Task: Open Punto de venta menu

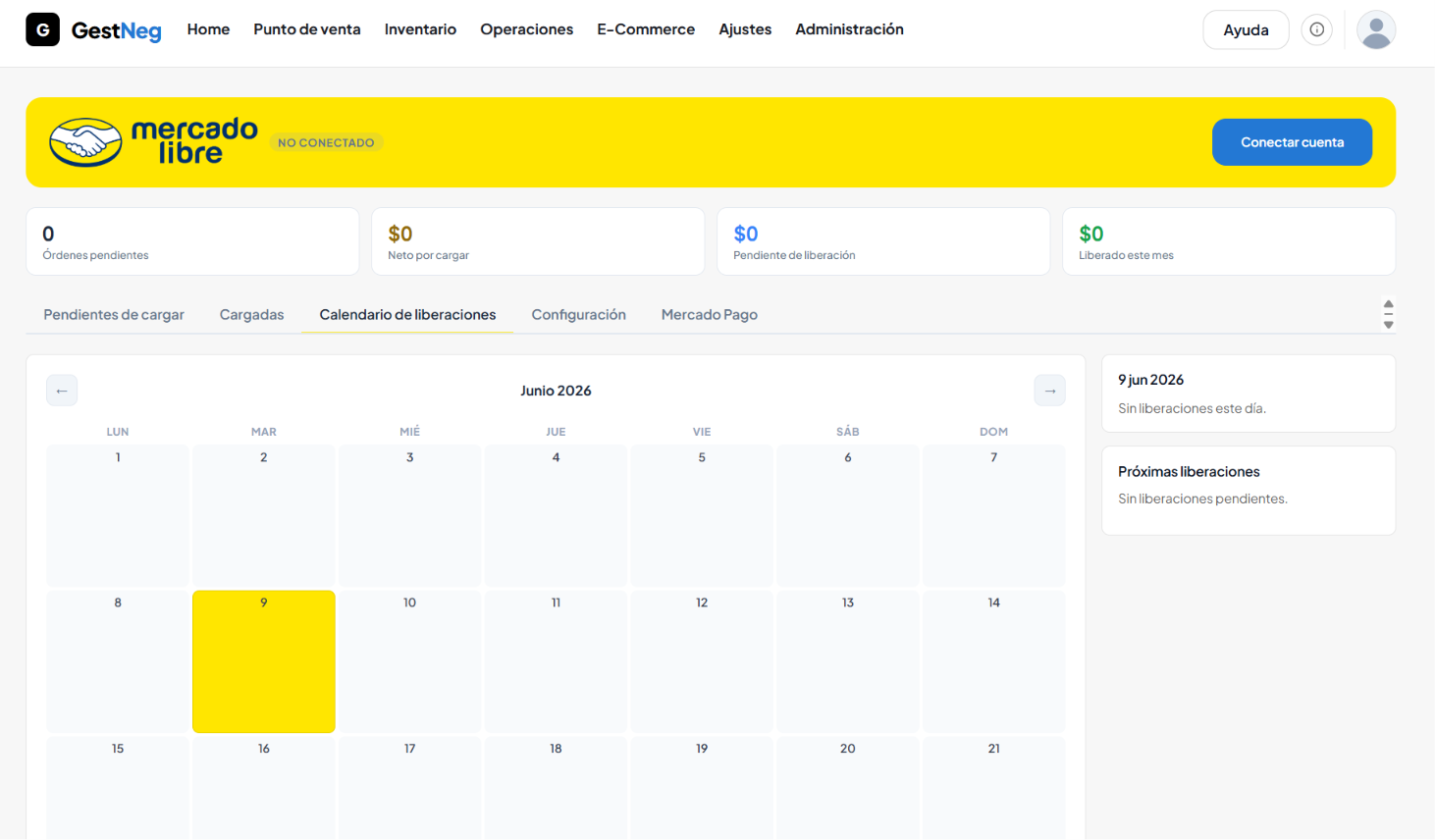Action: pyautogui.click(x=307, y=29)
